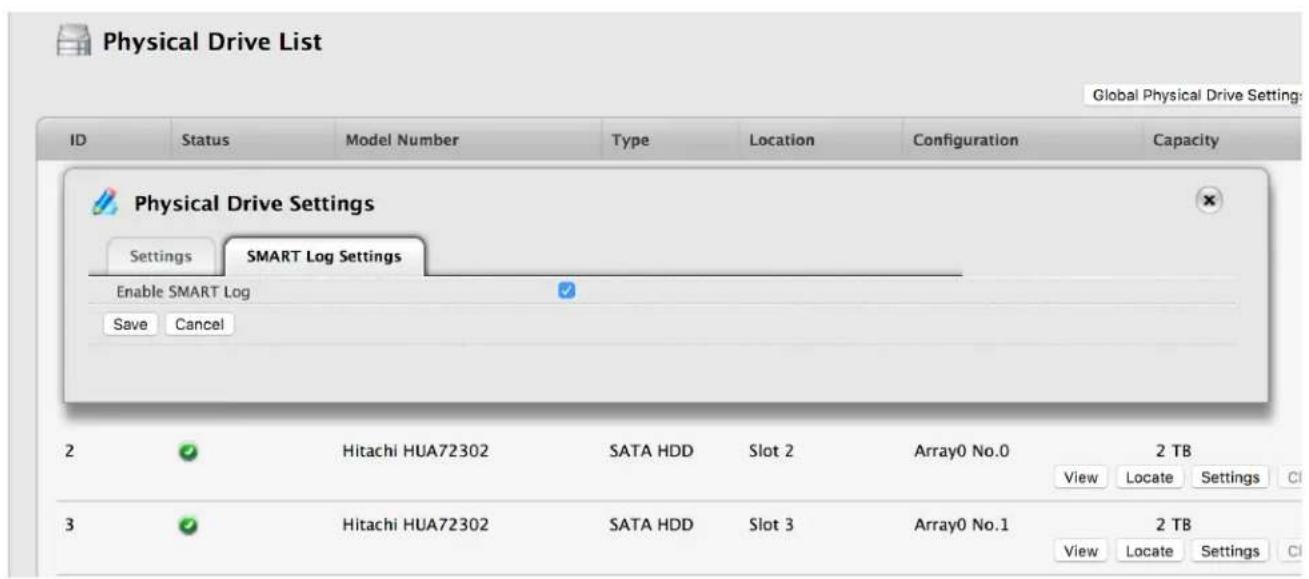Image resolution: width=1309 pixels, height=579 pixels.
Task: Open Global Physical Drive Settings
Action: pos(1195,95)
